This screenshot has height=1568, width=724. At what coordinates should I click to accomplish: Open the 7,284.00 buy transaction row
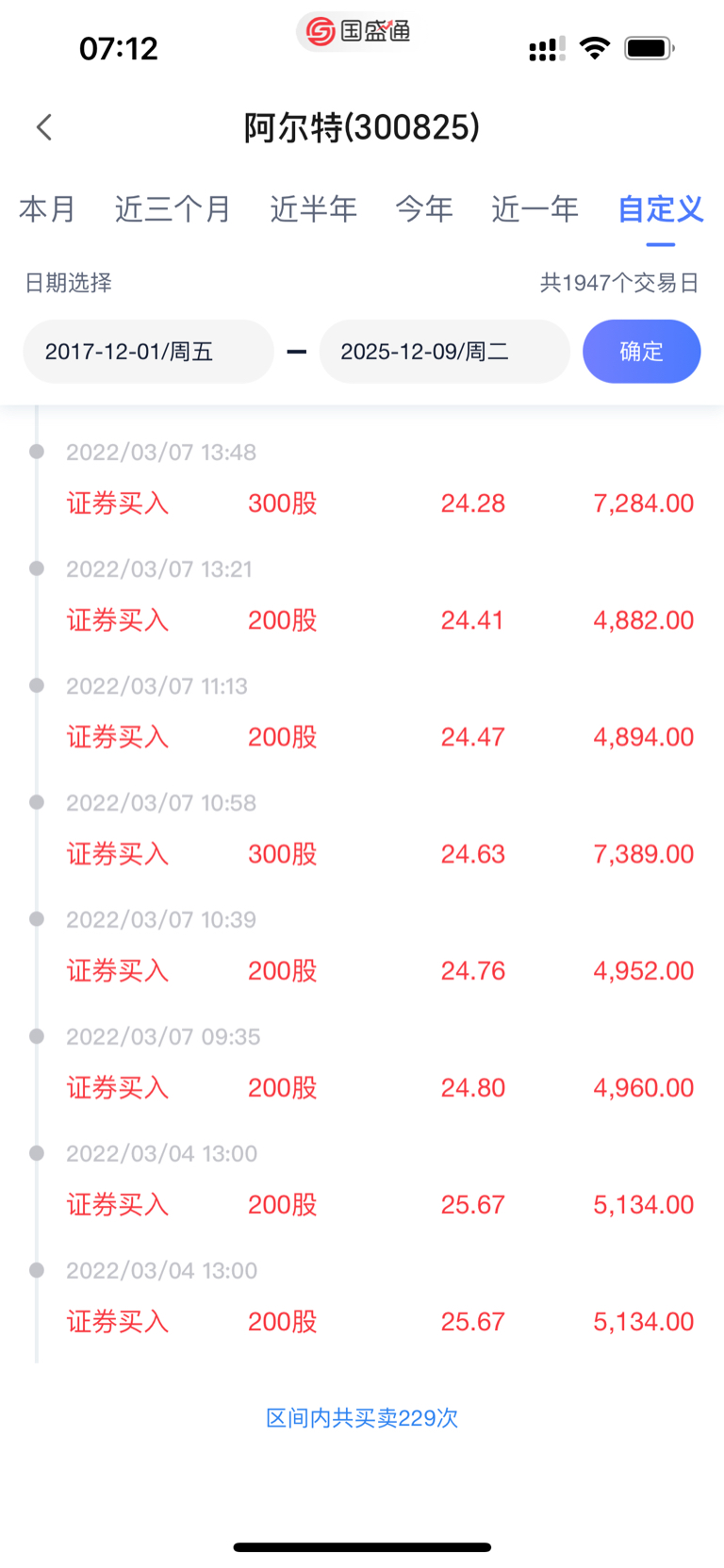pos(377,503)
